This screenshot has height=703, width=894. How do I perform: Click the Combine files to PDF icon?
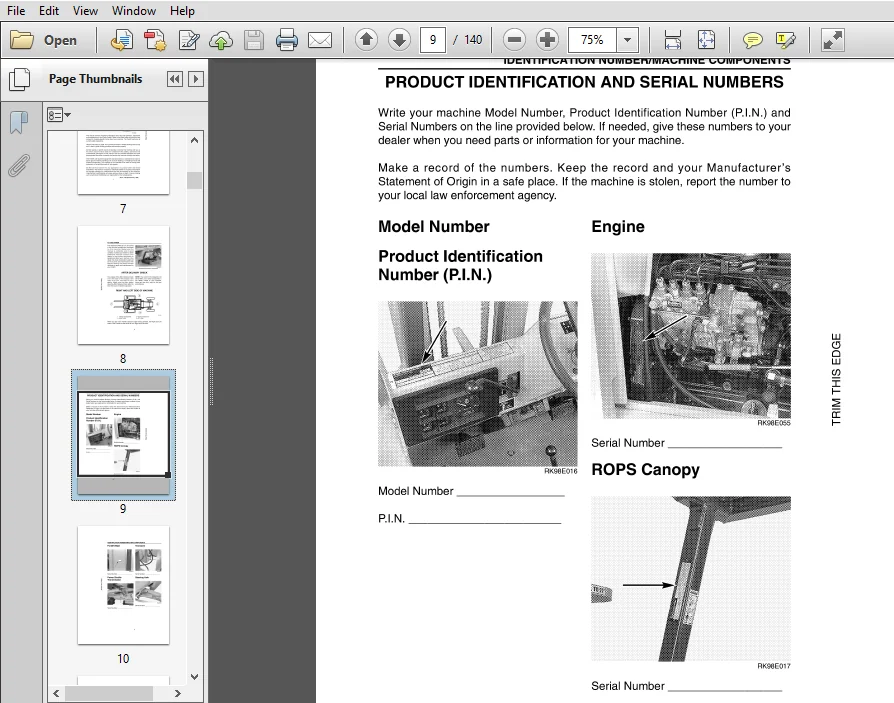click(x=155, y=40)
